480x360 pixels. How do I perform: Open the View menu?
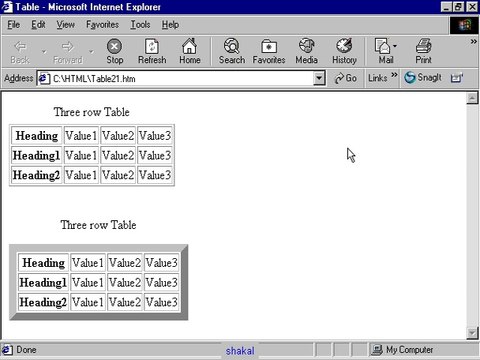pyautogui.click(x=65, y=25)
